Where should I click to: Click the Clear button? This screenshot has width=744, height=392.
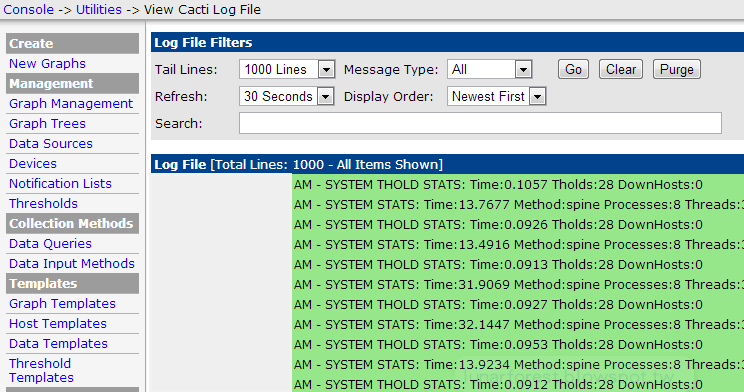coord(621,69)
